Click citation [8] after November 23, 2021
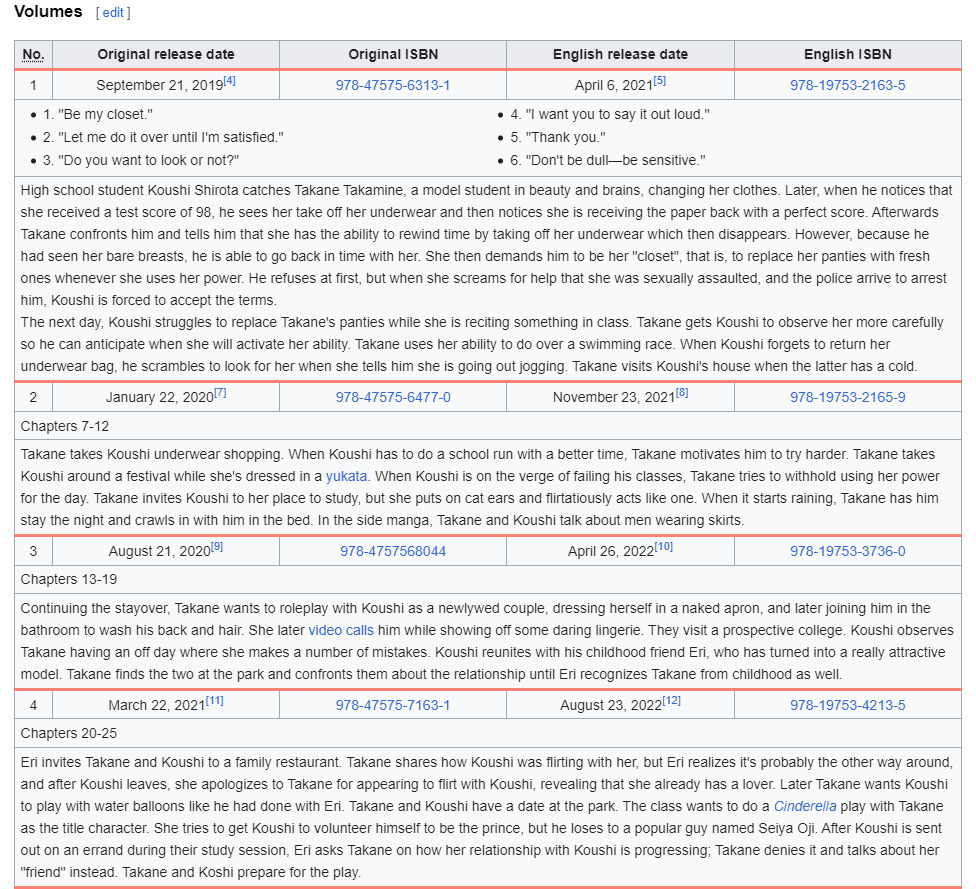976x889 pixels. [x=682, y=393]
